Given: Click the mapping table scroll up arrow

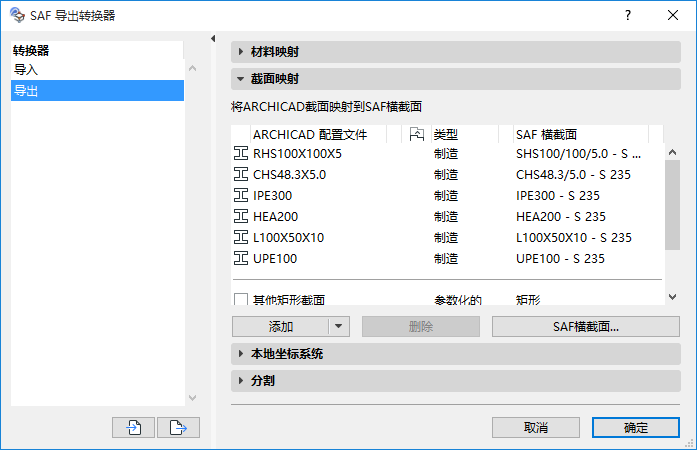Looking at the screenshot, I should [x=673, y=153].
